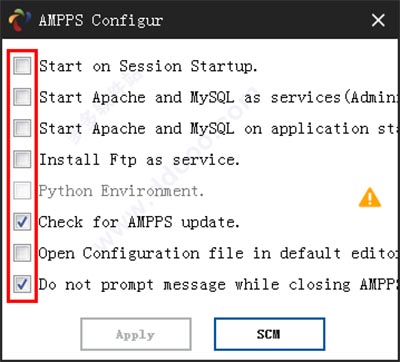This screenshot has width=400, height=362.
Task: Click the Apply button
Action: click(136, 334)
